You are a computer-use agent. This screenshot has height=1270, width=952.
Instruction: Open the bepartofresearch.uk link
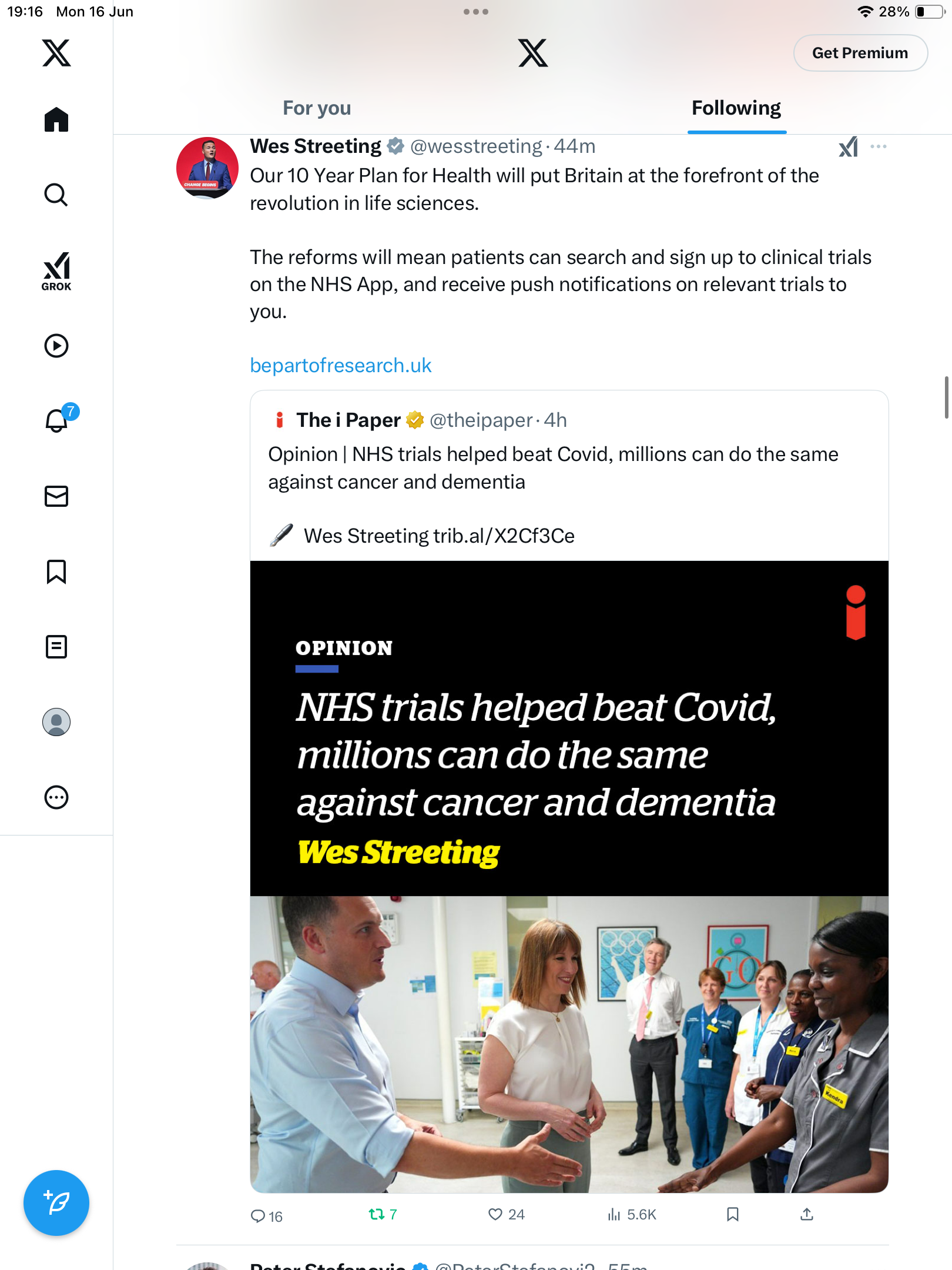click(341, 365)
